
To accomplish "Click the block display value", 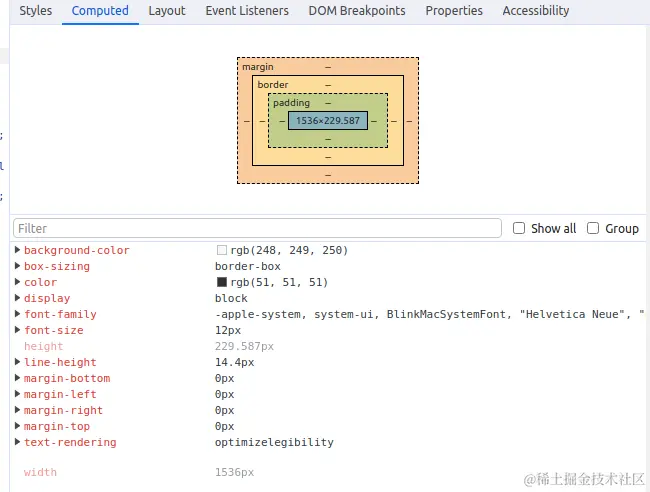I will click(x=231, y=298).
